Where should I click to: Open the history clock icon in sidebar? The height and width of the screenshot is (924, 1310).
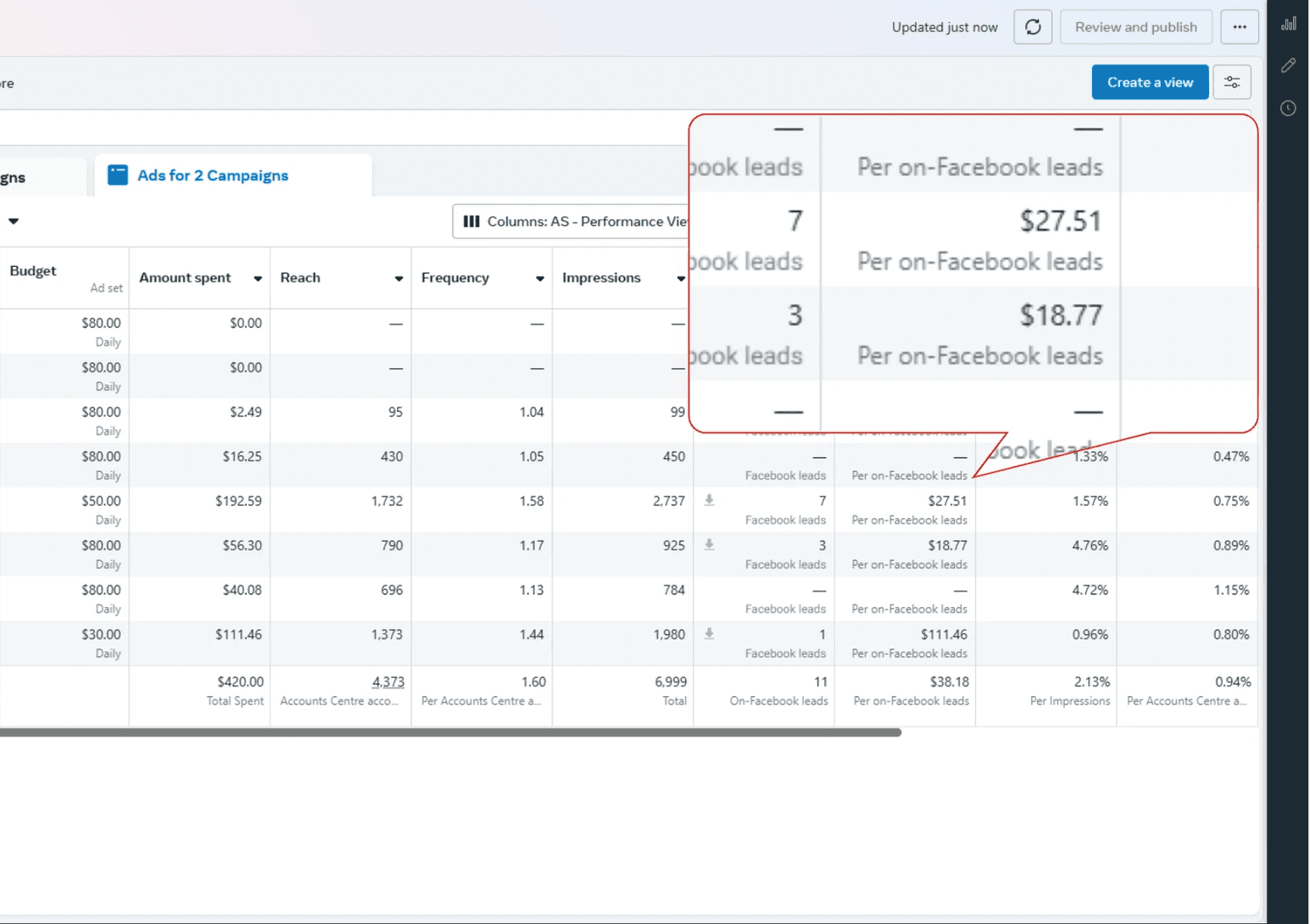[1288, 109]
